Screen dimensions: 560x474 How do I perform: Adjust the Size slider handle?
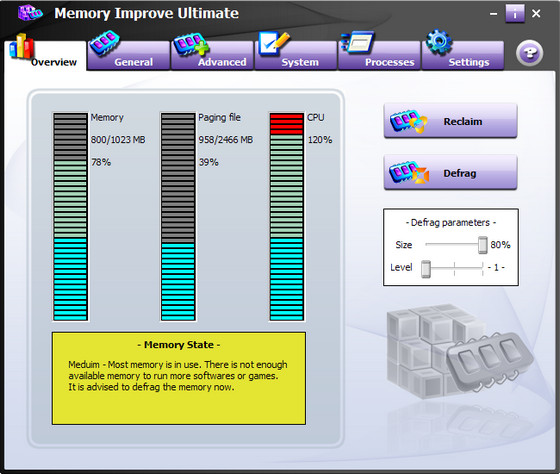pos(482,245)
